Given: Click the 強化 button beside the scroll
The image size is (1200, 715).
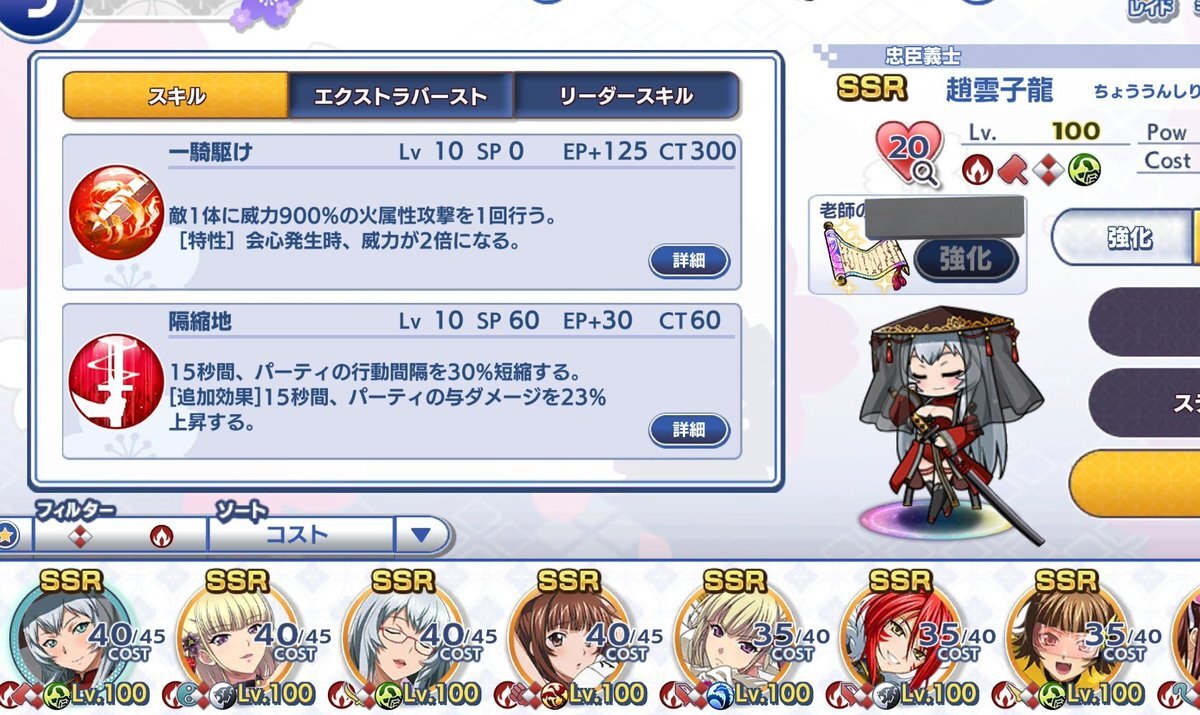Looking at the screenshot, I should click(965, 259).
